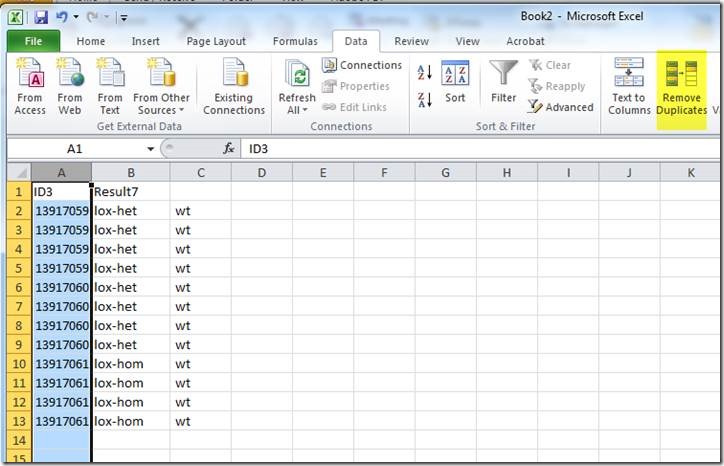Click the Sort Z to A icon

tap(424, 99)
